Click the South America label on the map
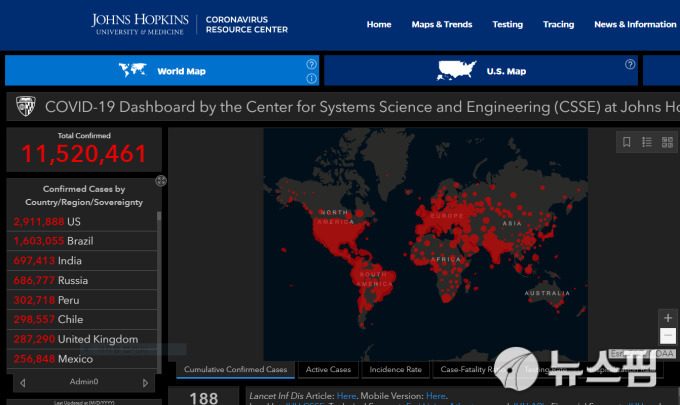The height and width of the screenshot is (405, 680). [374, 279]
